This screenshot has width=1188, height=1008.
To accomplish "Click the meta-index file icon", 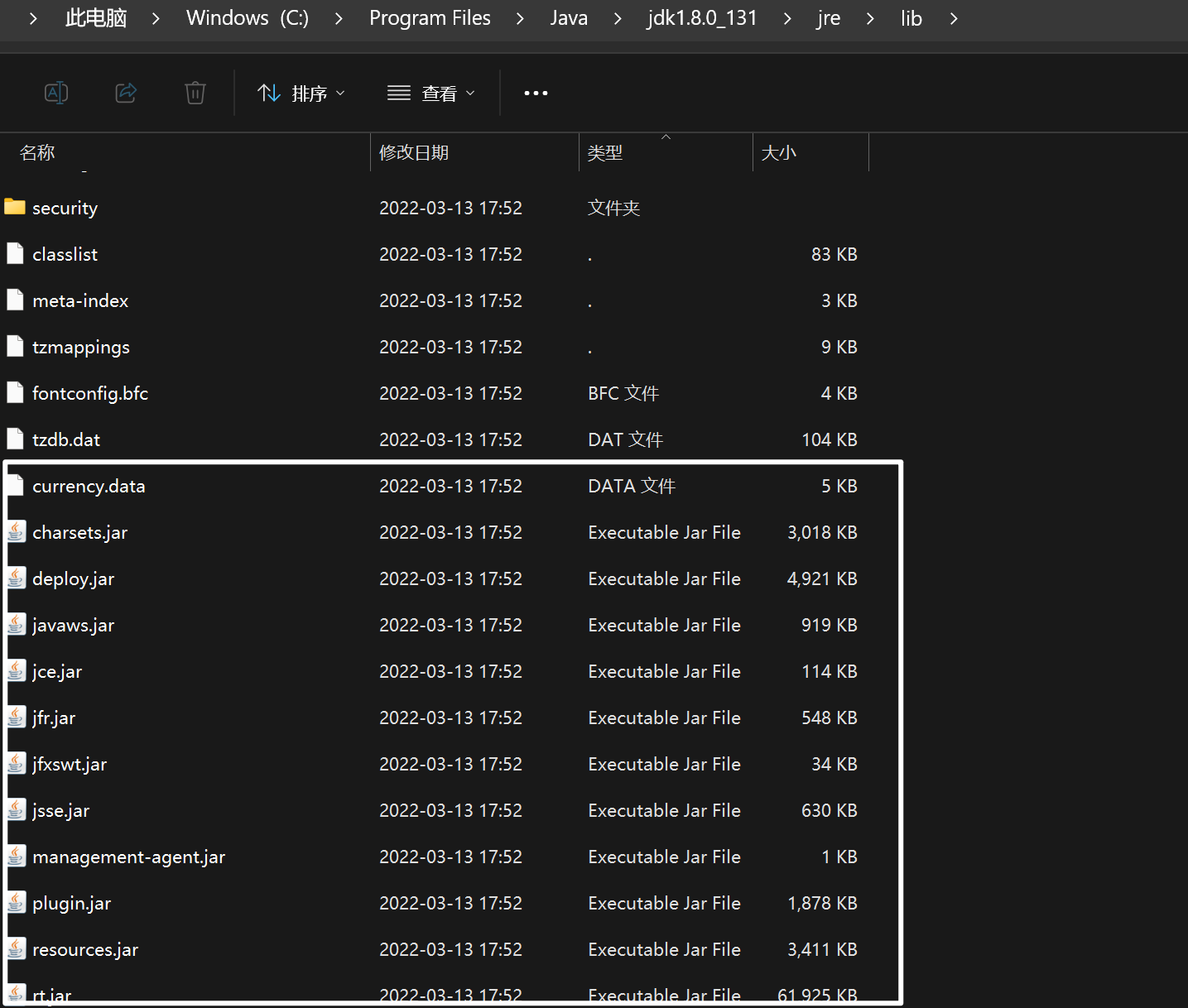I will (15, 300).
